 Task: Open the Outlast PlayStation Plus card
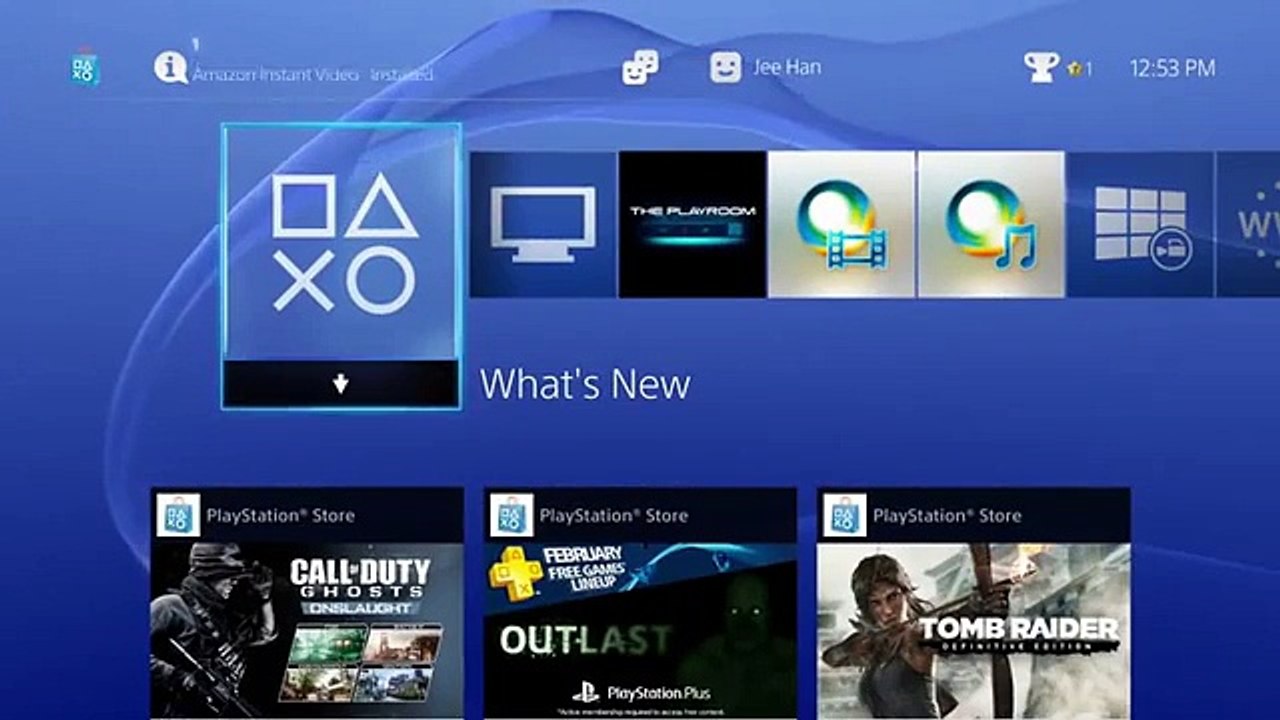pos(640,603)
